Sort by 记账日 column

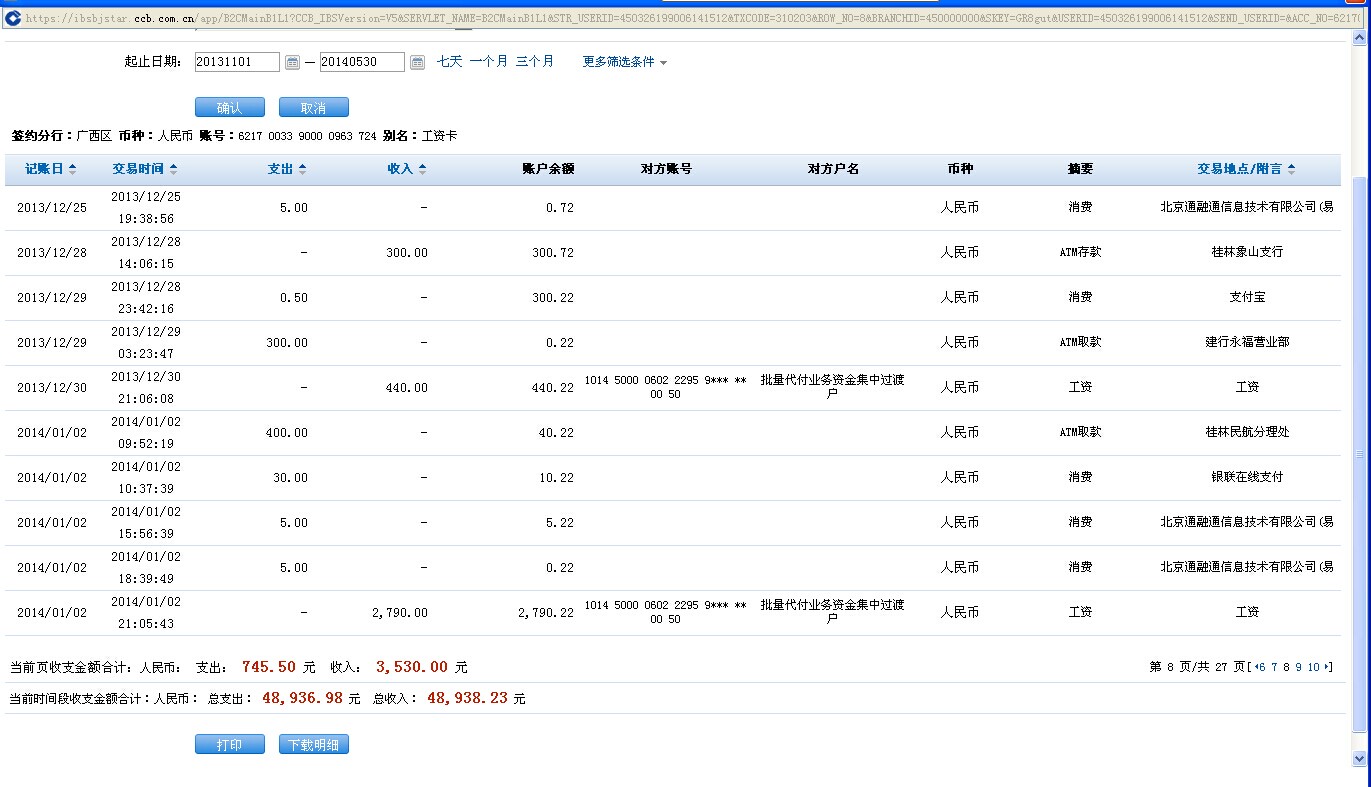(50, 169)
